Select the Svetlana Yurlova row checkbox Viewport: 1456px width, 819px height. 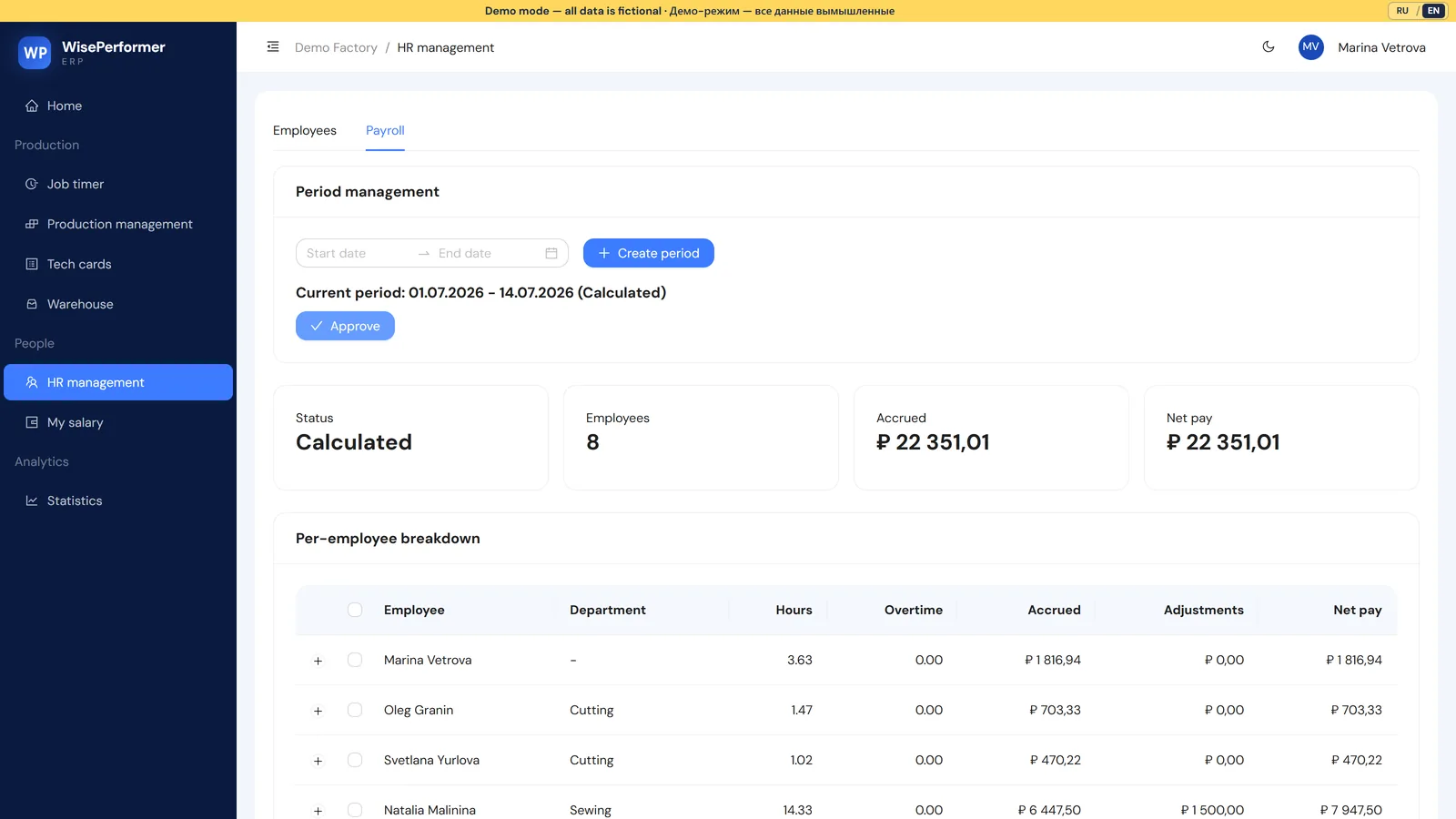[x=355, y=760]
